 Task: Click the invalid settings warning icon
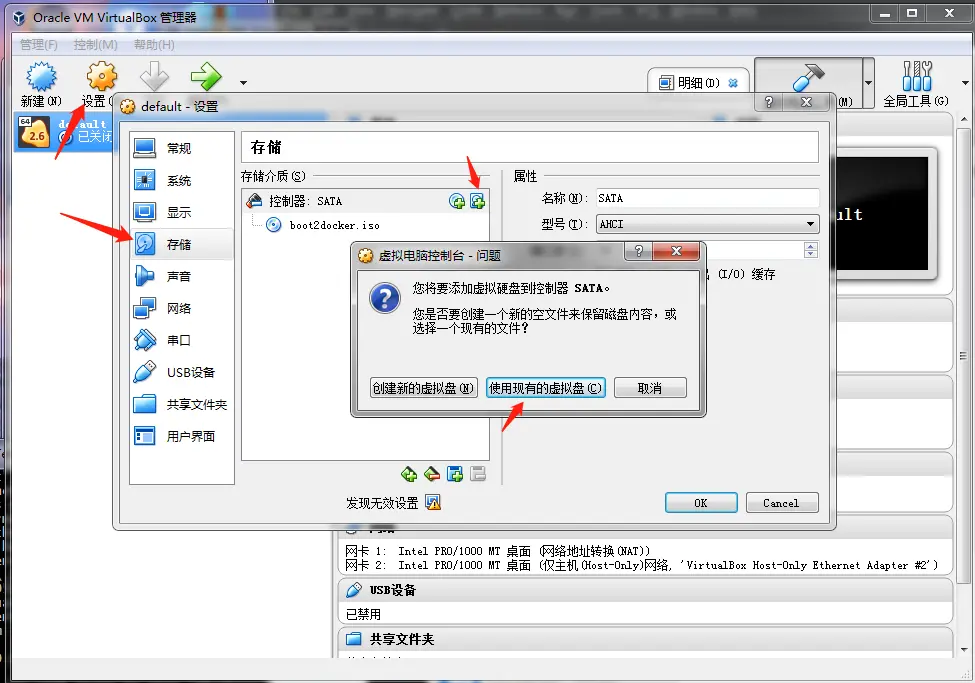click(433, 503)
